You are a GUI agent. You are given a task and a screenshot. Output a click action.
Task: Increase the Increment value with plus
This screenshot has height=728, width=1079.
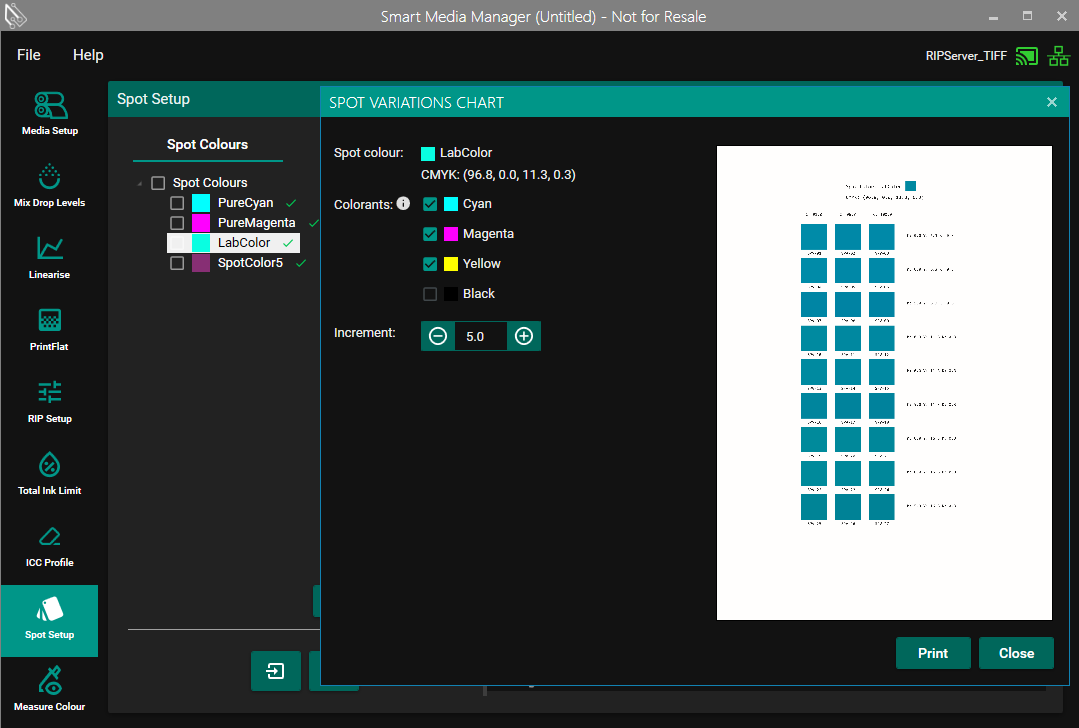[x=523, y=336]
